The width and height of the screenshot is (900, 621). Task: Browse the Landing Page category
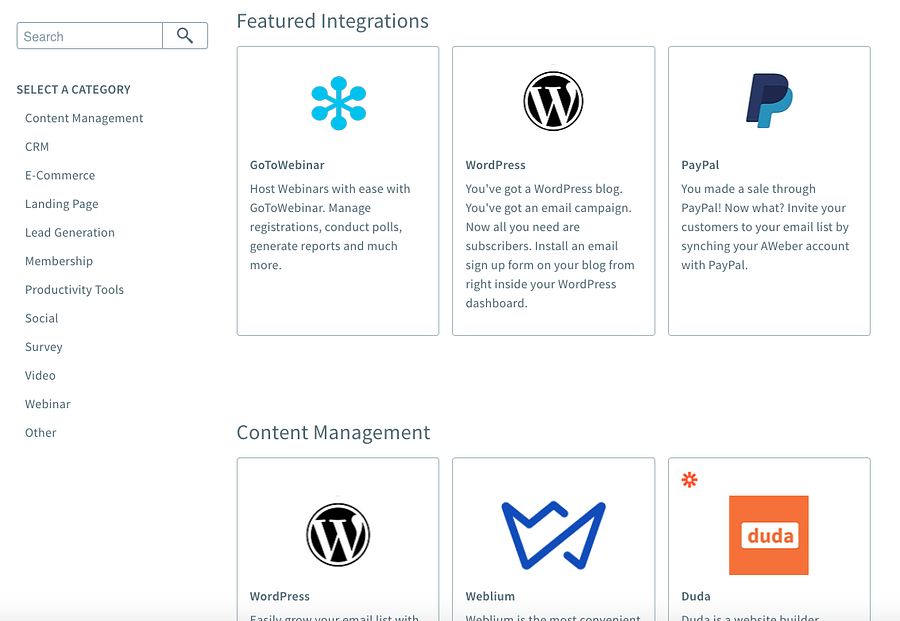pos(61,203)
